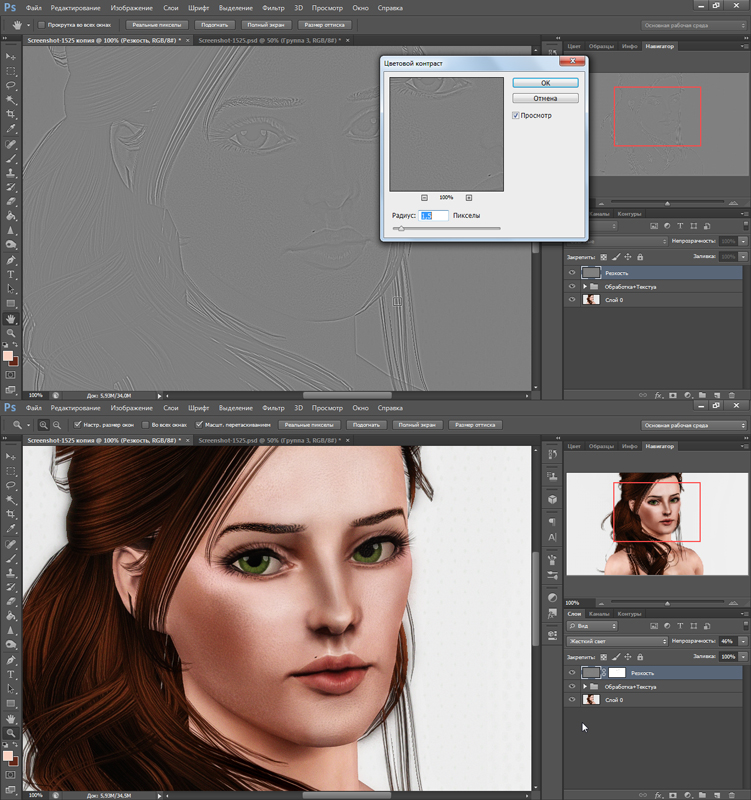Image resolution: width=751 pixels, height=800 pixels.
Task: Select the Lasso tool in the bottom window
Action: coord(11,485)
